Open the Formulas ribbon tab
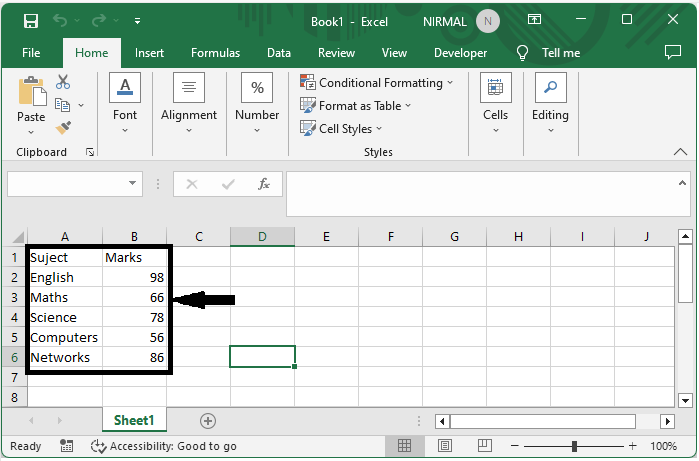Viewport: 699px width, 461px height. coord(215,53)
